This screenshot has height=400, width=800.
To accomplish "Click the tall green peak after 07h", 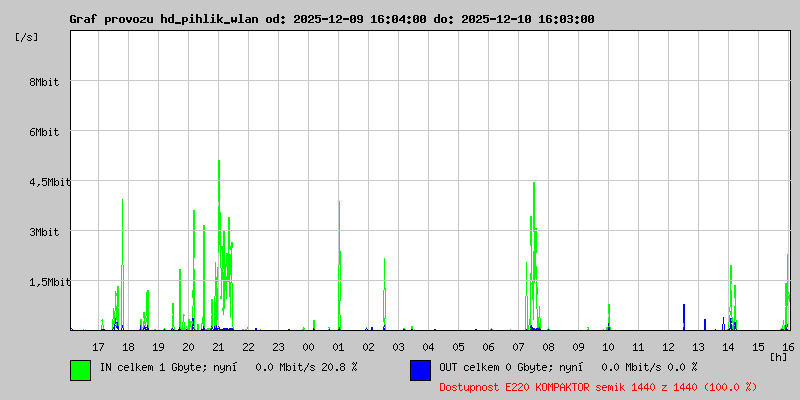I will [534, 255].
